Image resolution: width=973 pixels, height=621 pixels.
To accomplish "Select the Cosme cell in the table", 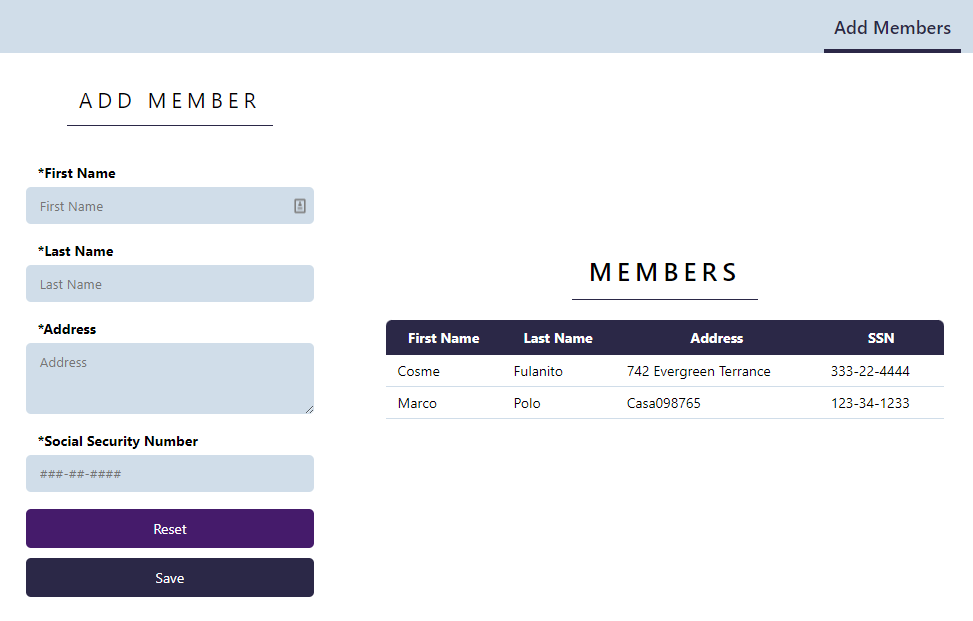I will [419, 371].
